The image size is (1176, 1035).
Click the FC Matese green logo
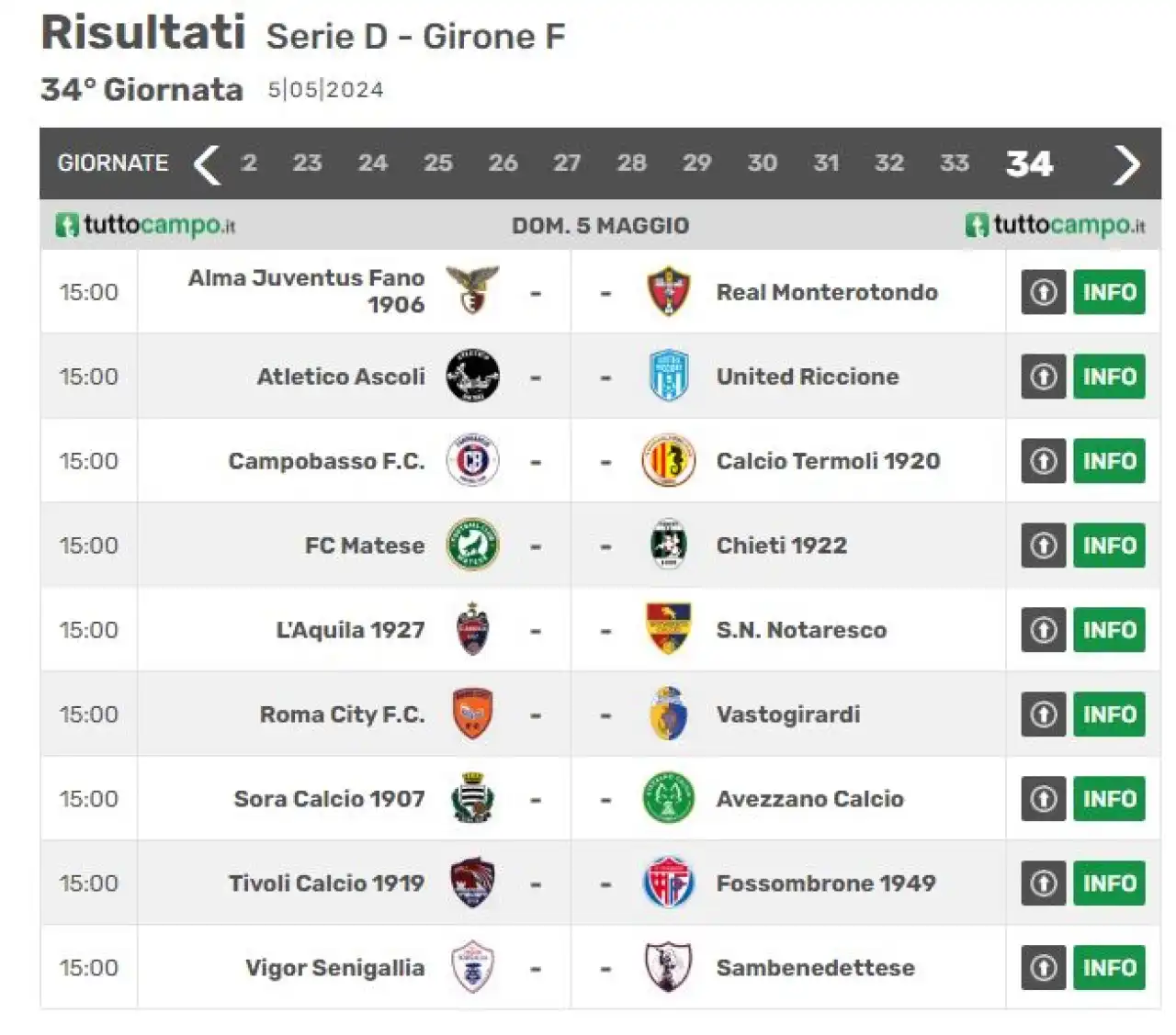click(472, 545)
